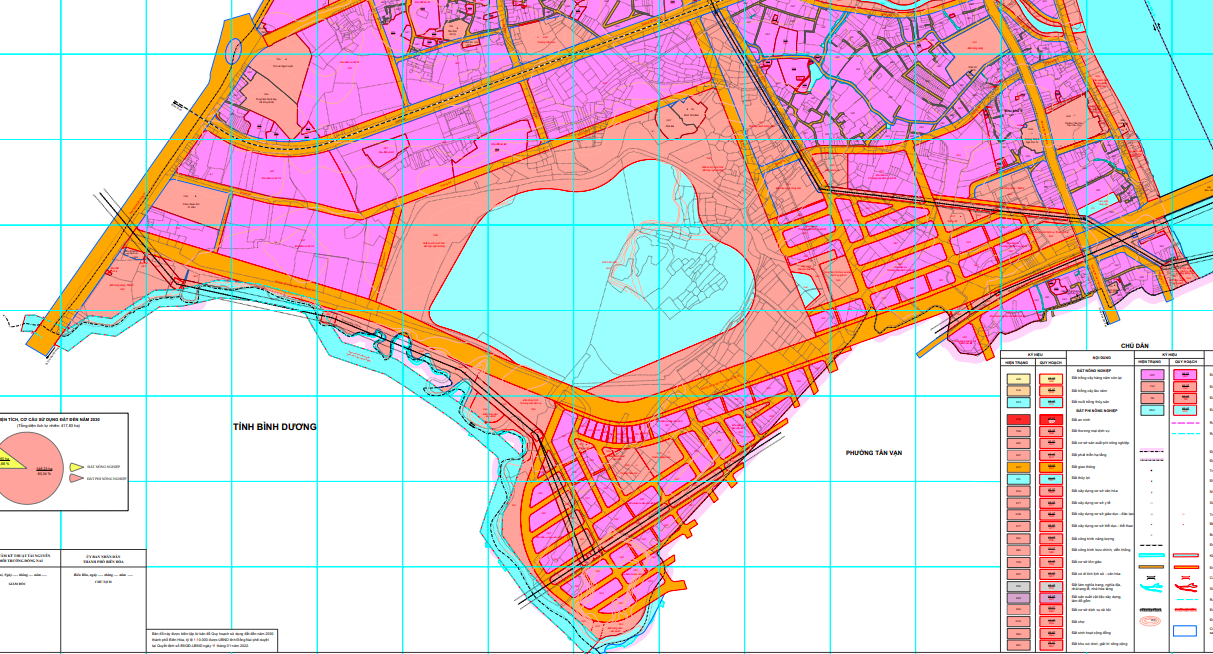Click legend row 'Đất nuôi trồng thủy sản'
Screen dimensions: 1213x654
tap(1090, 402)
